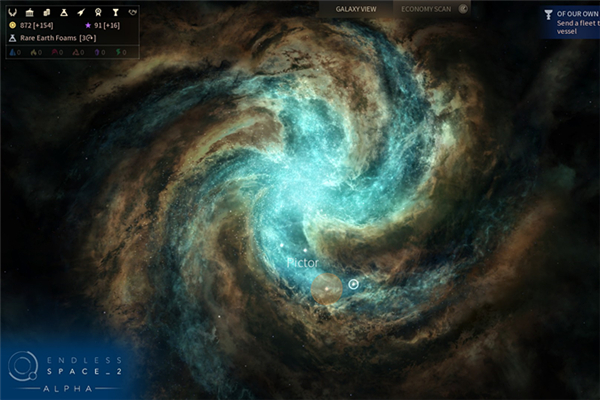Click the dust value 872 [+154]
600x400 pixels.
[x=36, y=25]
